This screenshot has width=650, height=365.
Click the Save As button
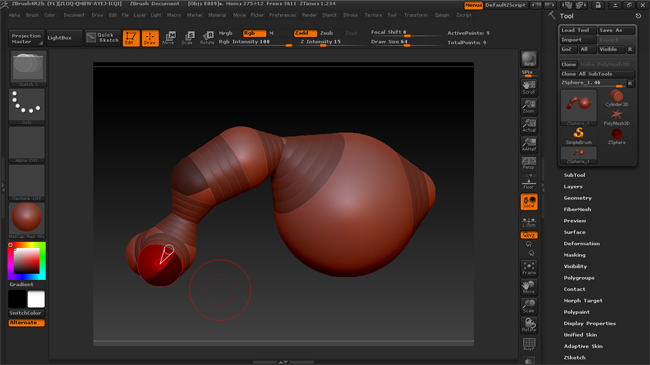(616, 30)
